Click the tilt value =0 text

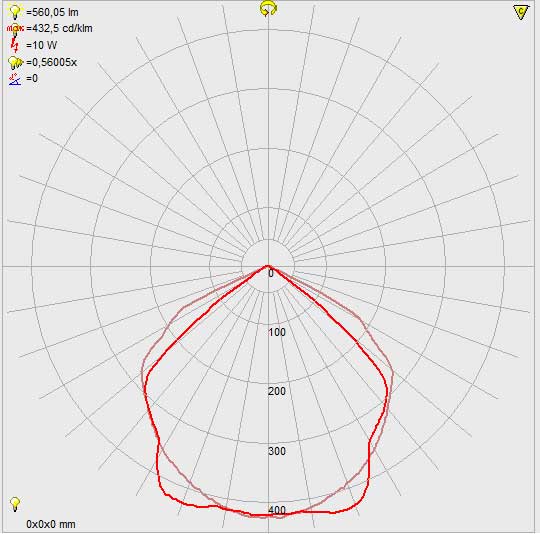[32, 78]
